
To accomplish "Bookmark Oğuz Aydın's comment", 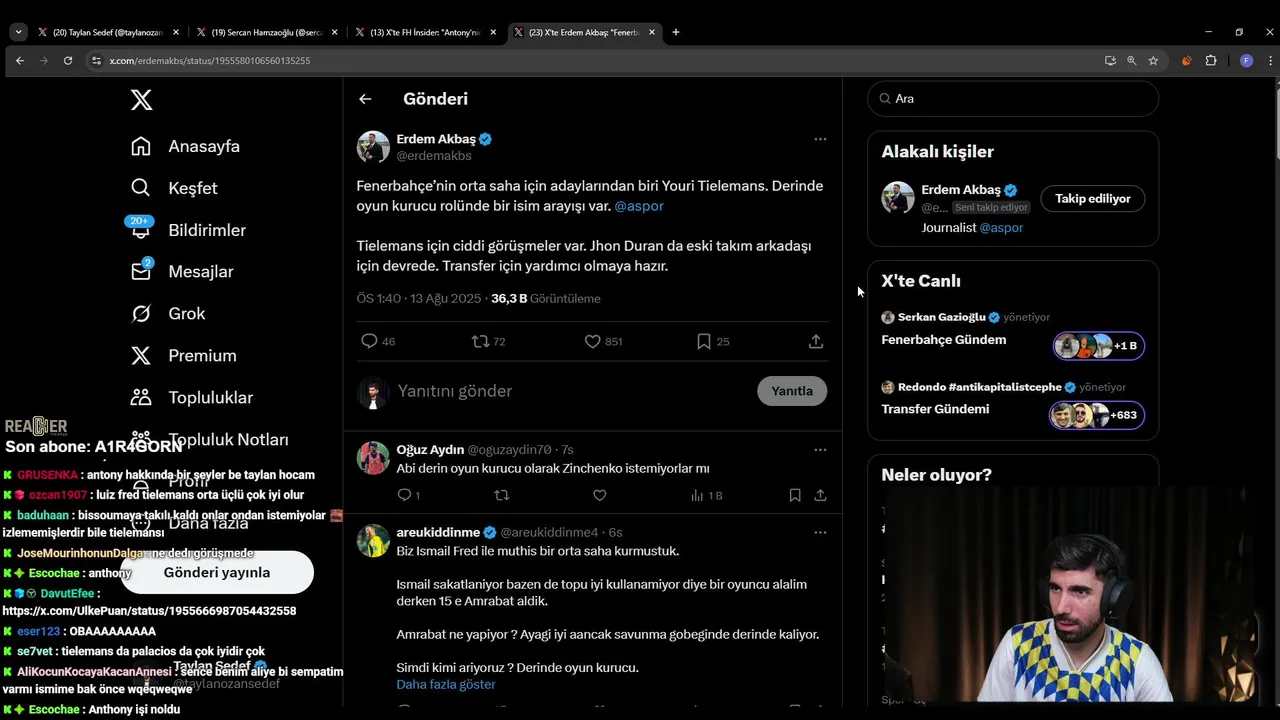I will (x=795, y=495).
